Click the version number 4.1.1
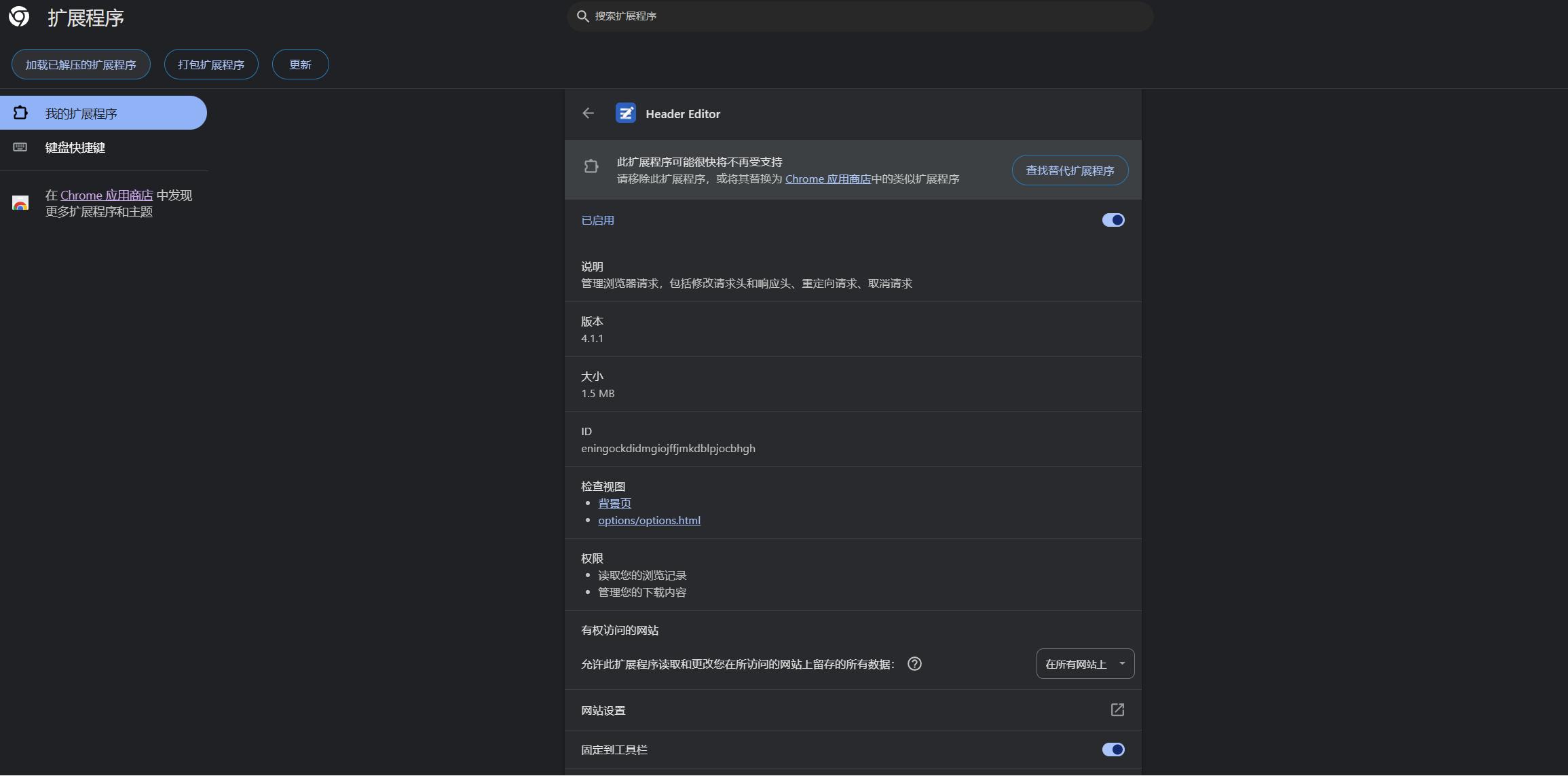 pyautogui.click(x=592, y=338)
